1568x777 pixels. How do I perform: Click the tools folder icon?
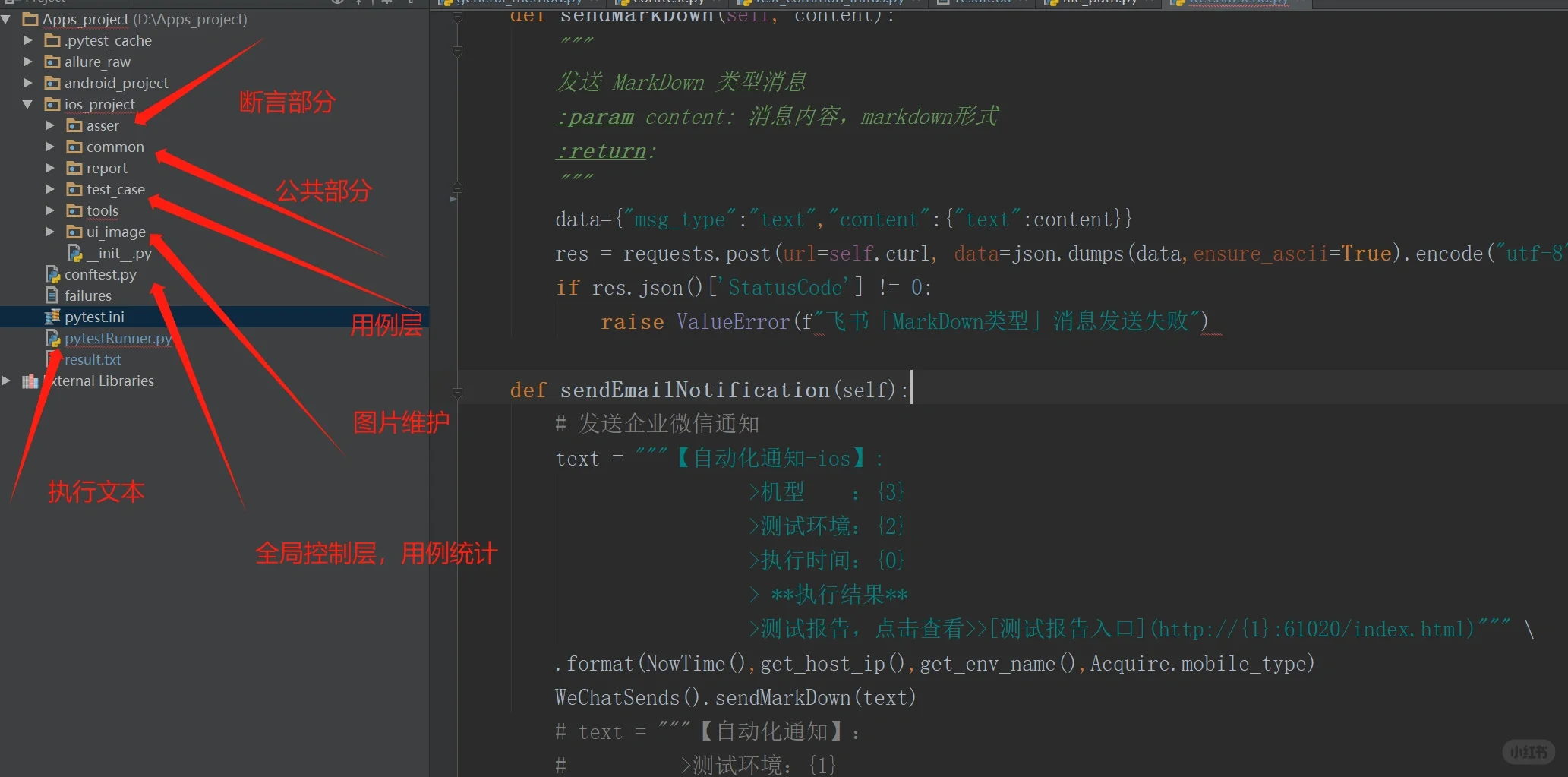pos(74,210)
